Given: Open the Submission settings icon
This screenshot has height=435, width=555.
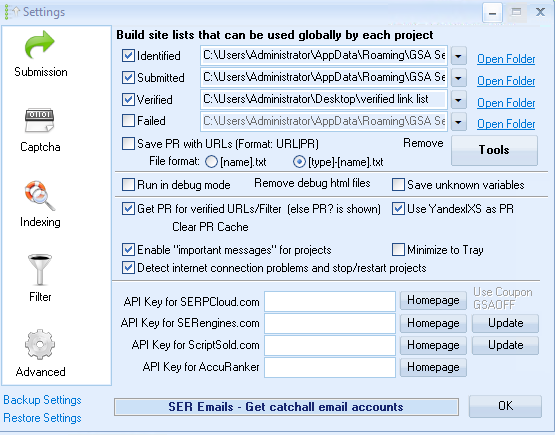Looking at the screenshot, I should 40,45.
